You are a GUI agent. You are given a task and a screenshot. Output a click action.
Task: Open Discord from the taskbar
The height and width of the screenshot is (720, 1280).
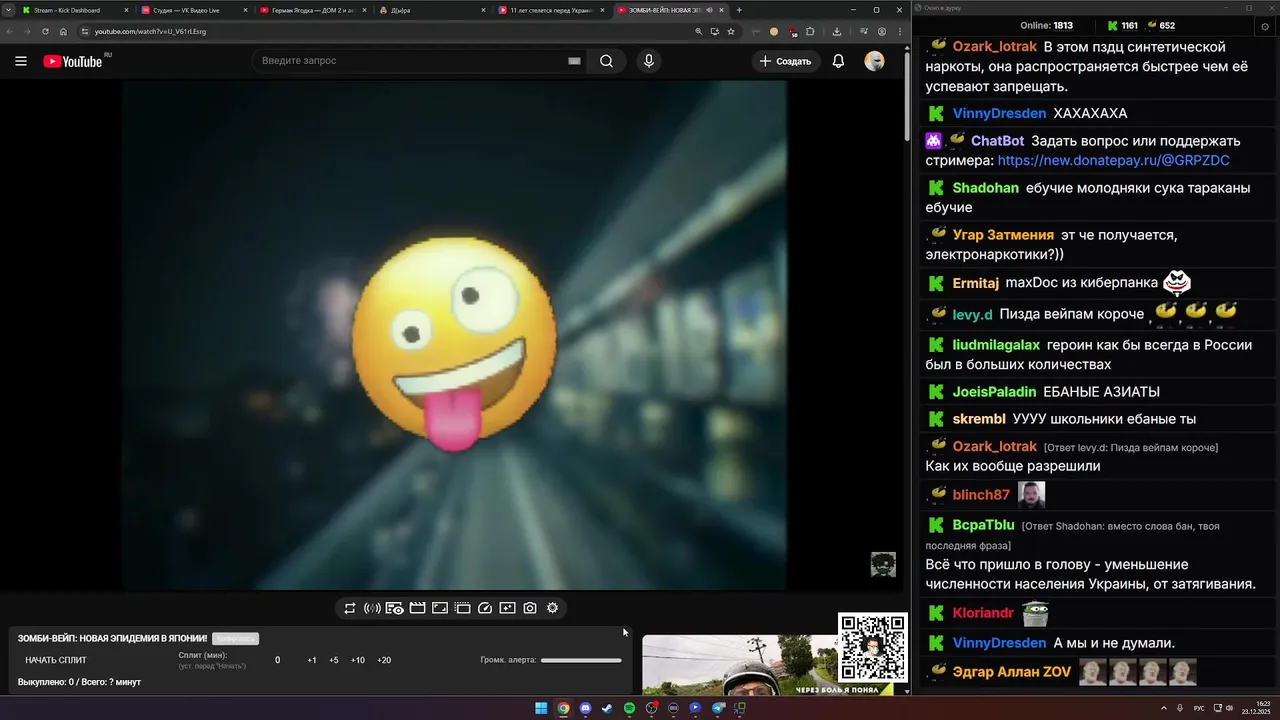[x=585, y=708]
